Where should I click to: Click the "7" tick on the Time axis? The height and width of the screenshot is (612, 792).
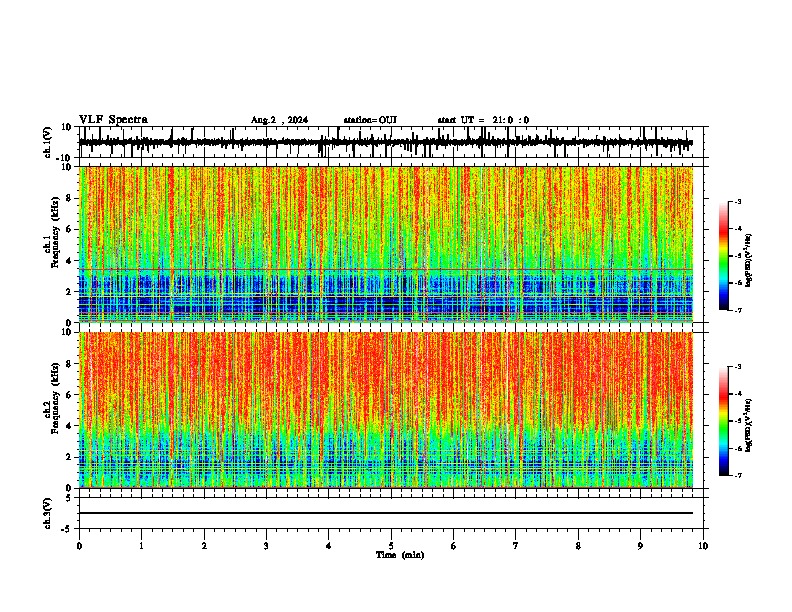pos(516,546)
